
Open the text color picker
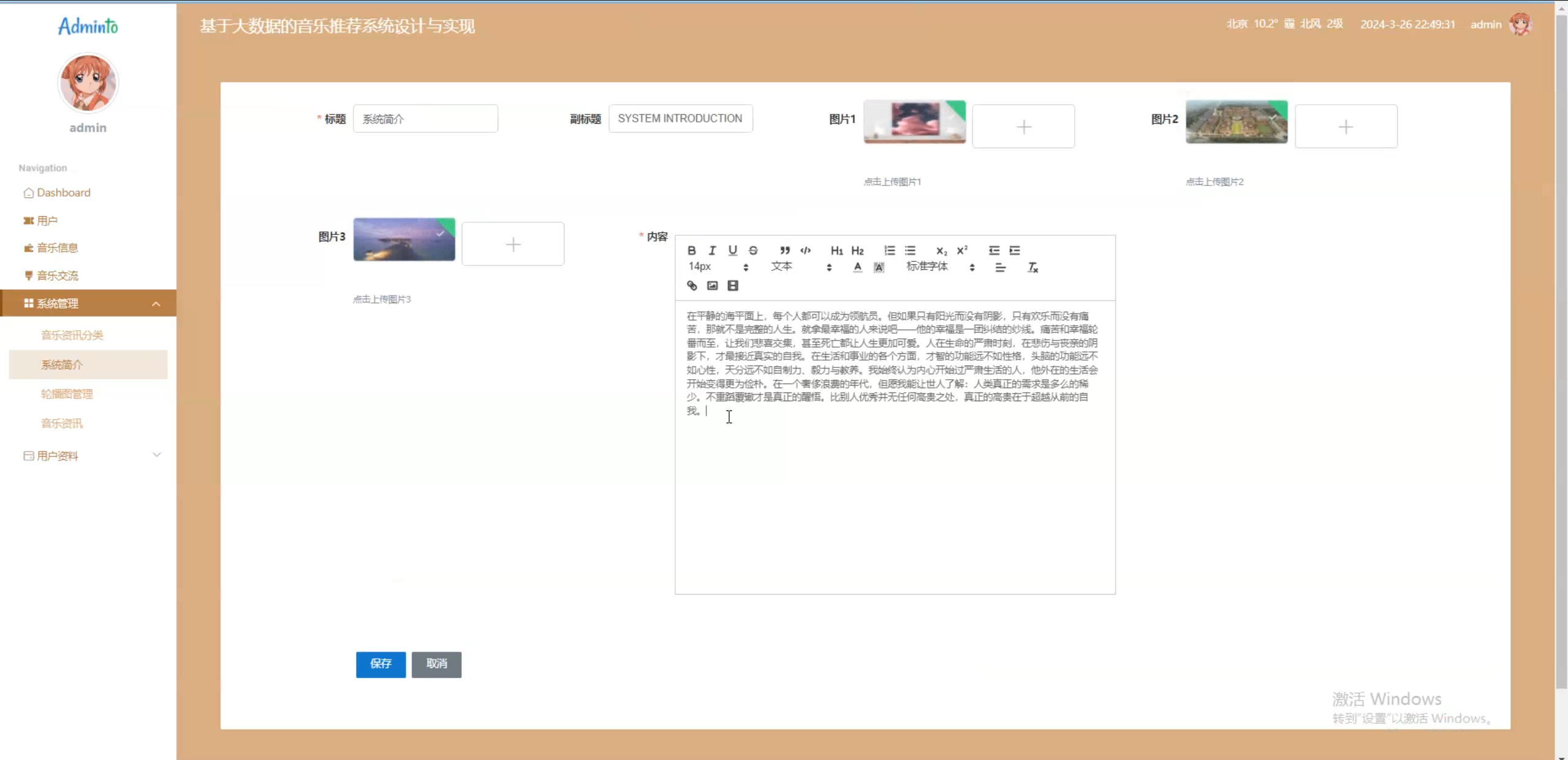pyautogui.click(x=857, y=268)
